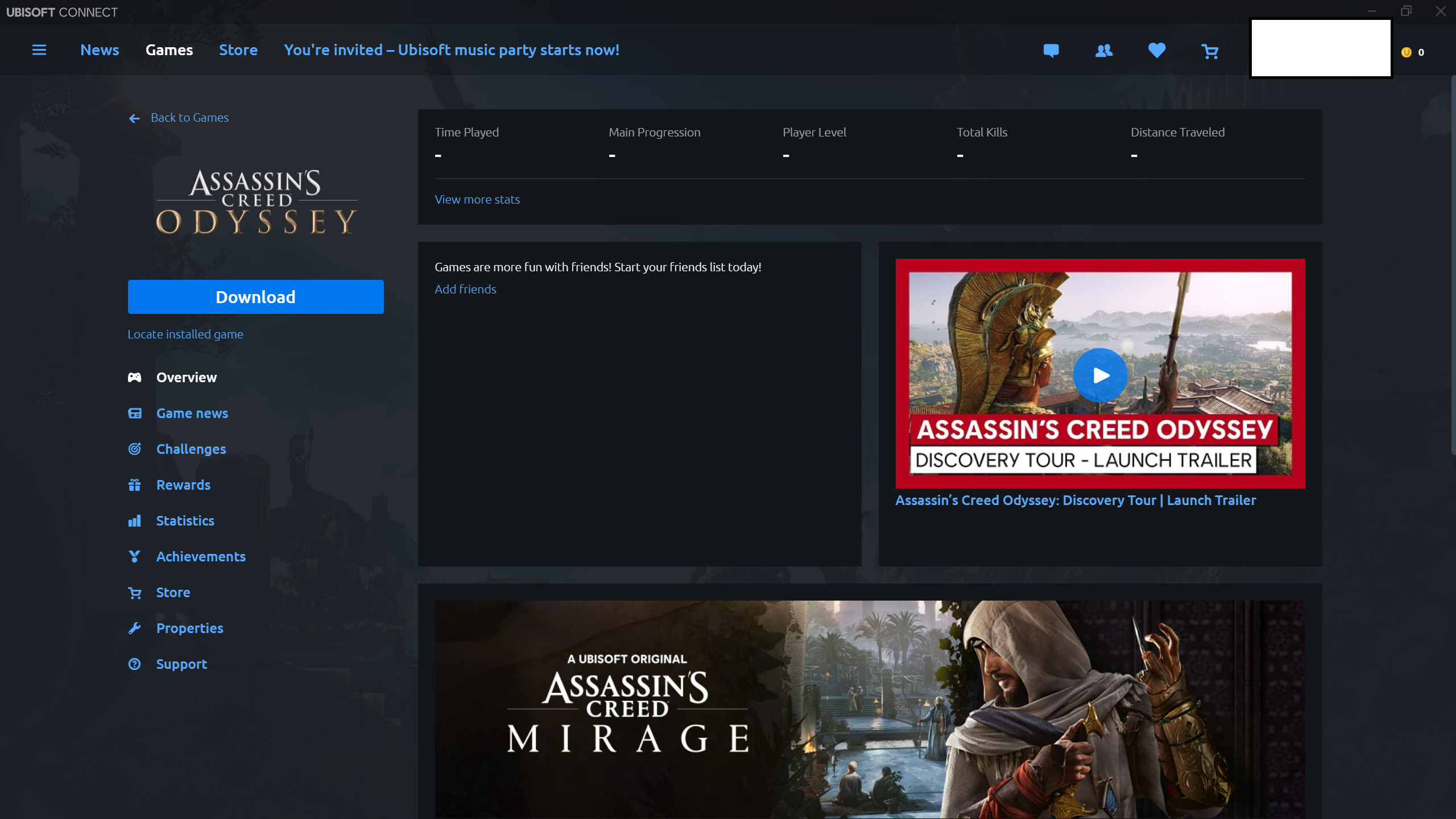Select the Store sidebar icon
Screen dimensions: 1456x819
tap(135, 592)
